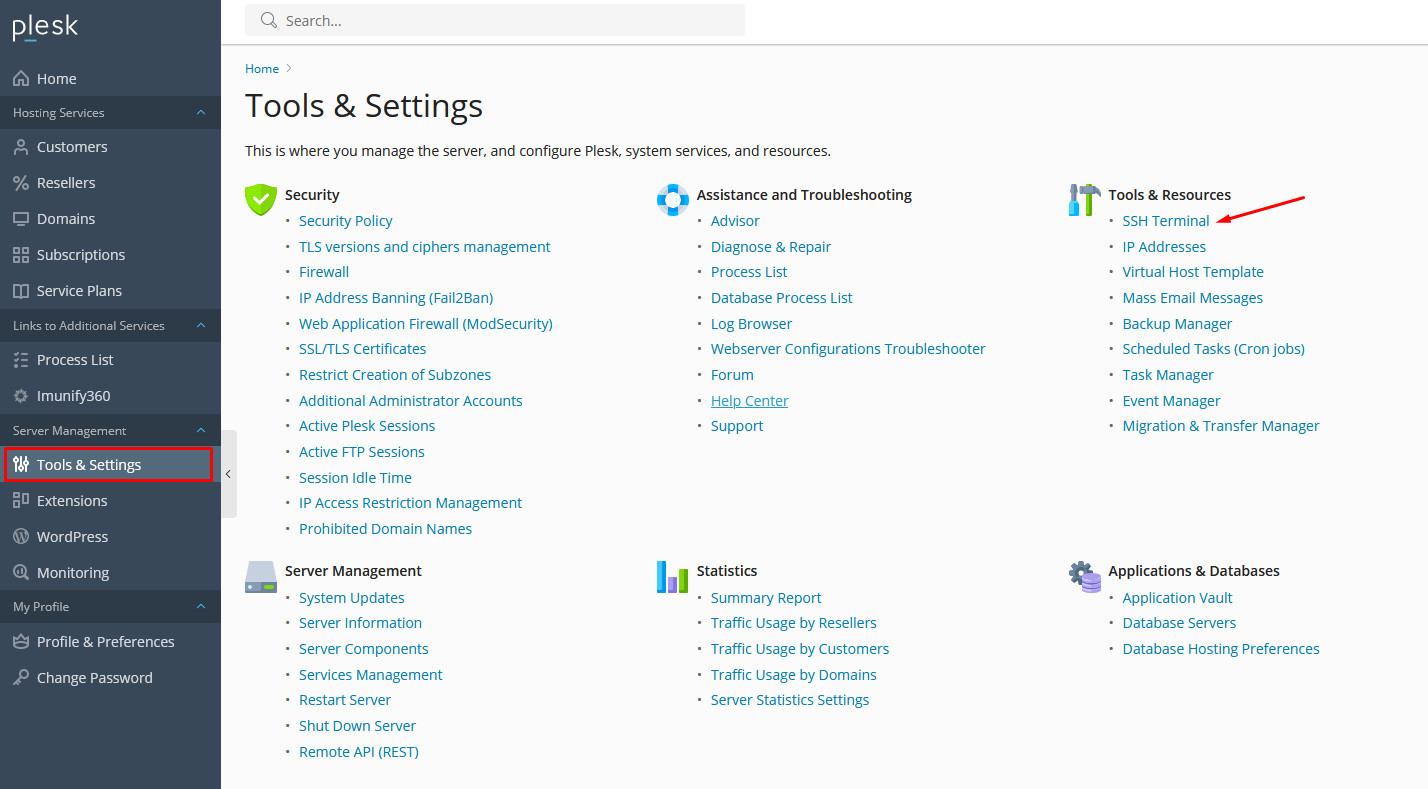Image resolution: width=1428 pixels, height=789 pixels.
Task: Open the Shut Down Server link
Action: pyautogui.click(x=357, y=725)
